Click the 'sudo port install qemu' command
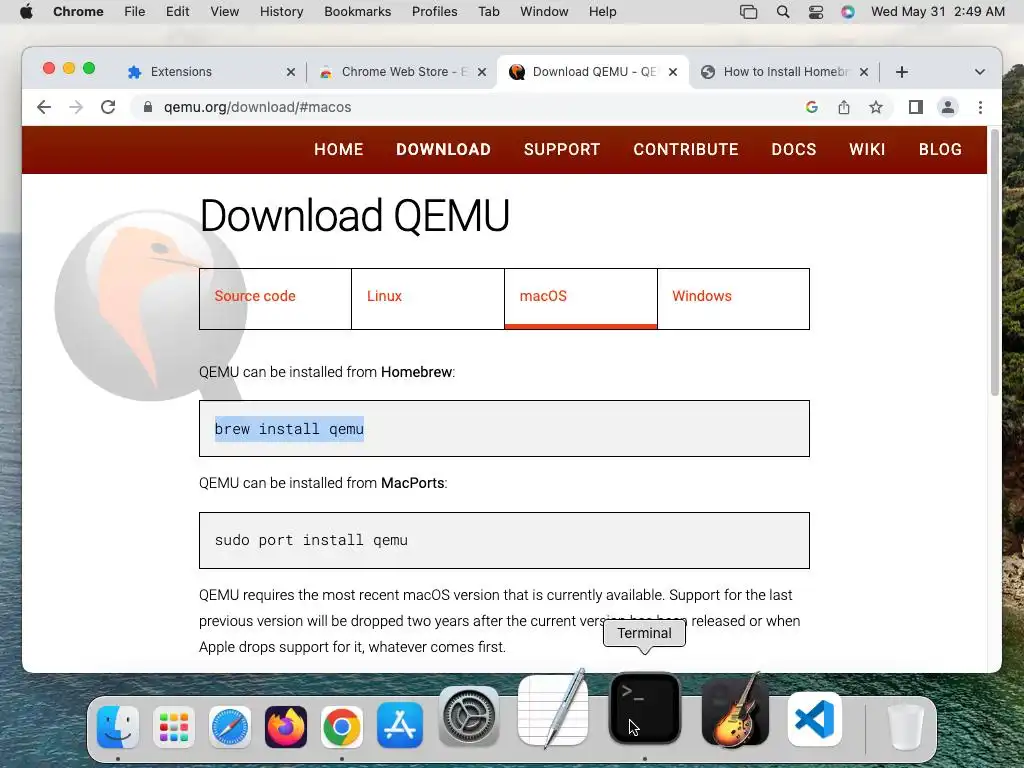 [x=312, y=540]
